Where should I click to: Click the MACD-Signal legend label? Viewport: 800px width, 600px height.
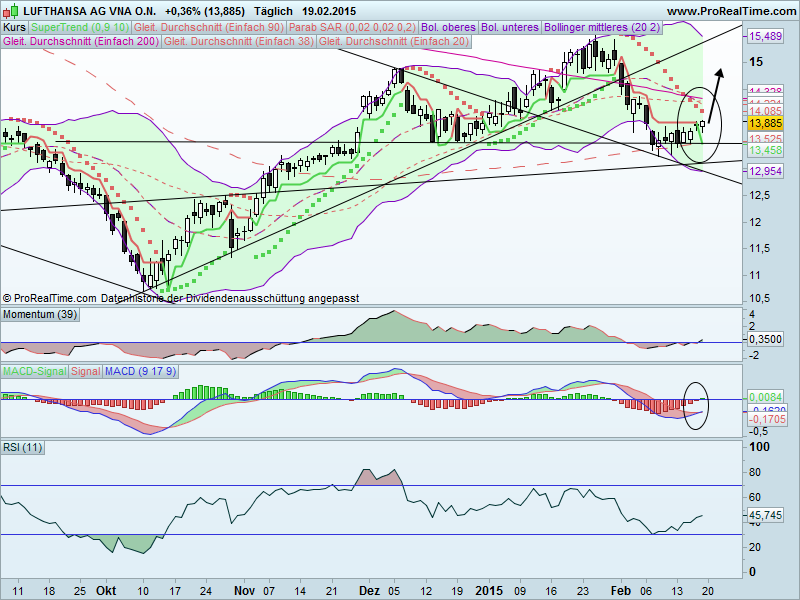pyautogui.click(x=35, y=371)
